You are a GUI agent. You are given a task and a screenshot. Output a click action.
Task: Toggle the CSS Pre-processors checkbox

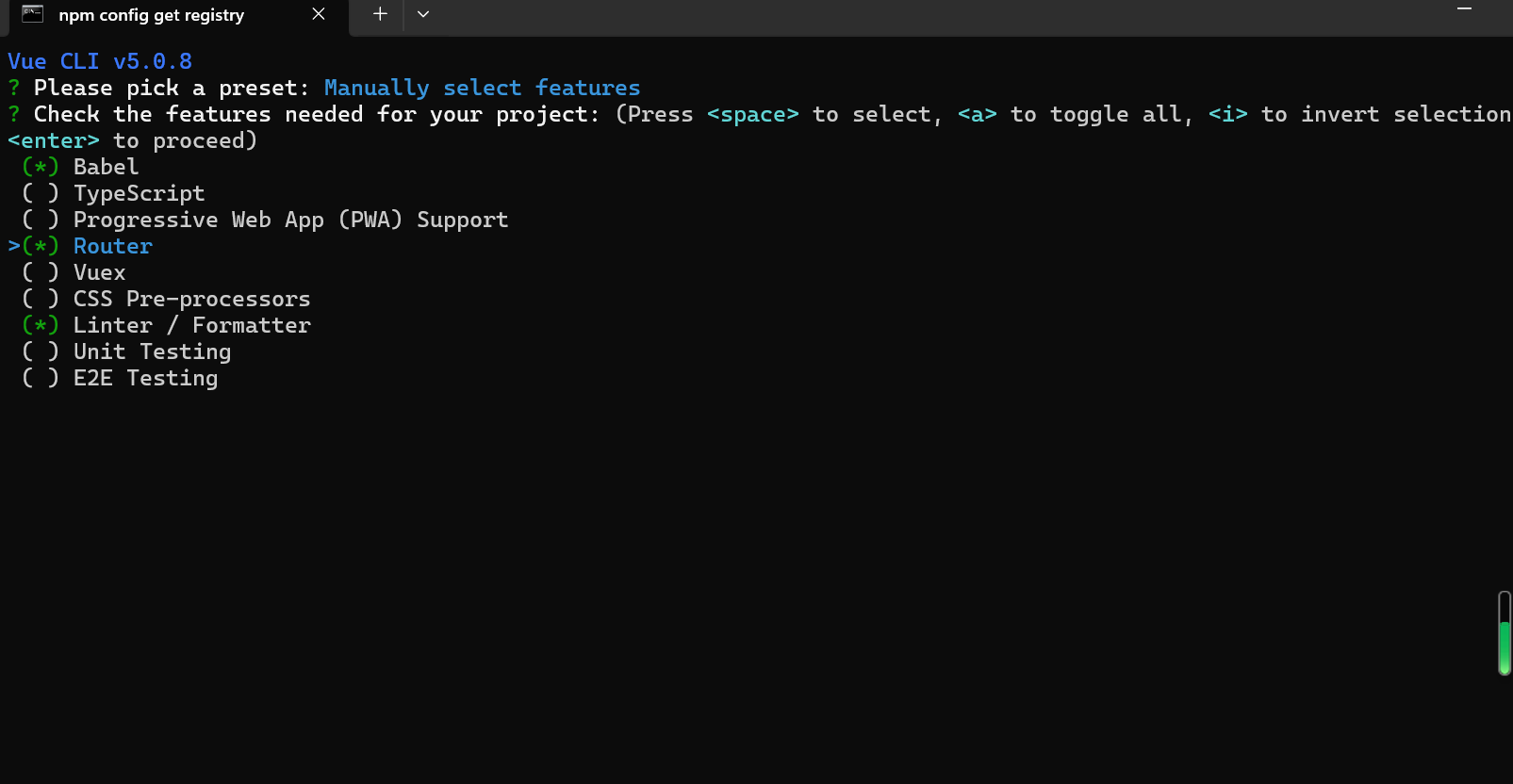41,299
